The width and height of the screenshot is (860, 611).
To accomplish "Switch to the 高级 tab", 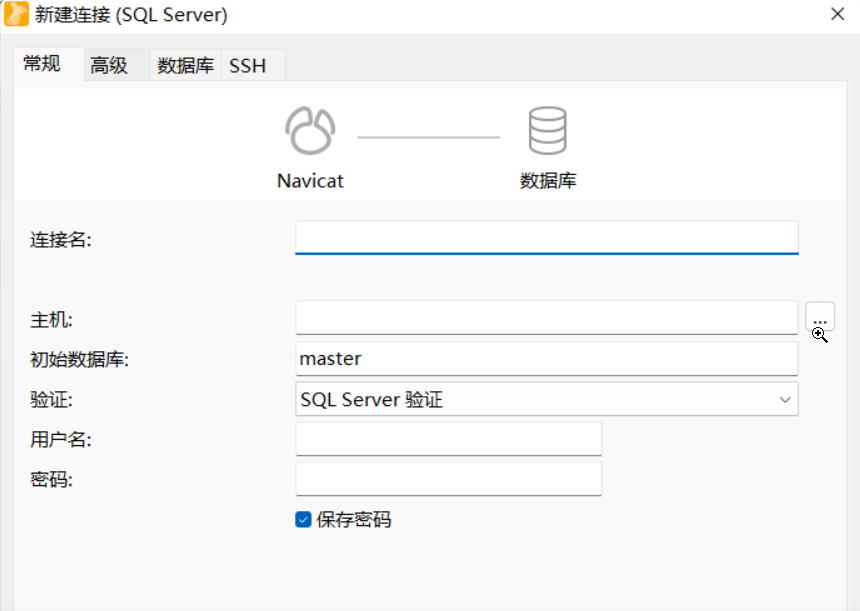I will [109, 66].
